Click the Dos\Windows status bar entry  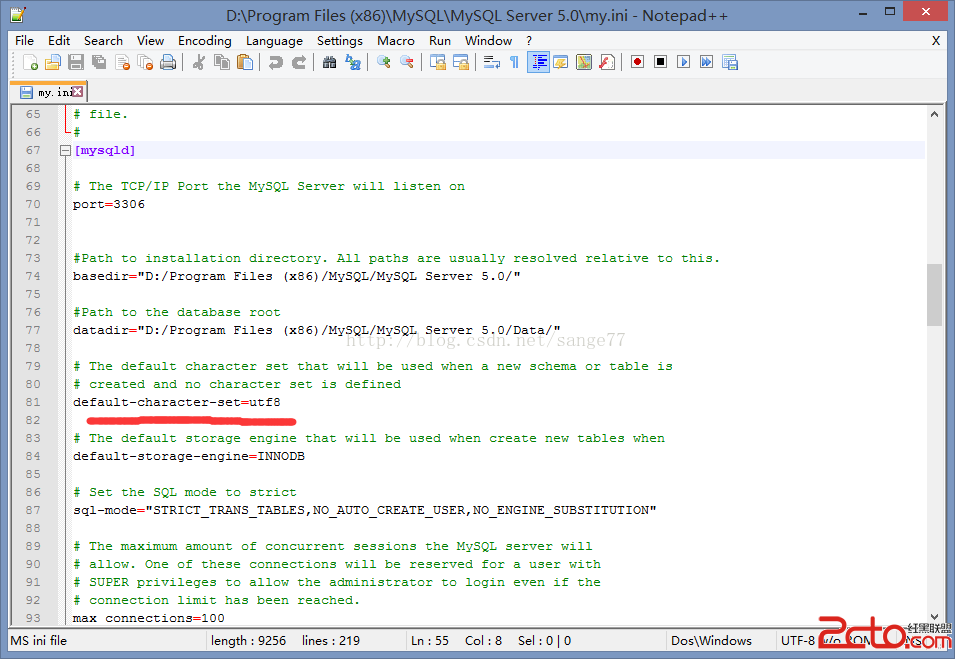[x=711, y=641]
